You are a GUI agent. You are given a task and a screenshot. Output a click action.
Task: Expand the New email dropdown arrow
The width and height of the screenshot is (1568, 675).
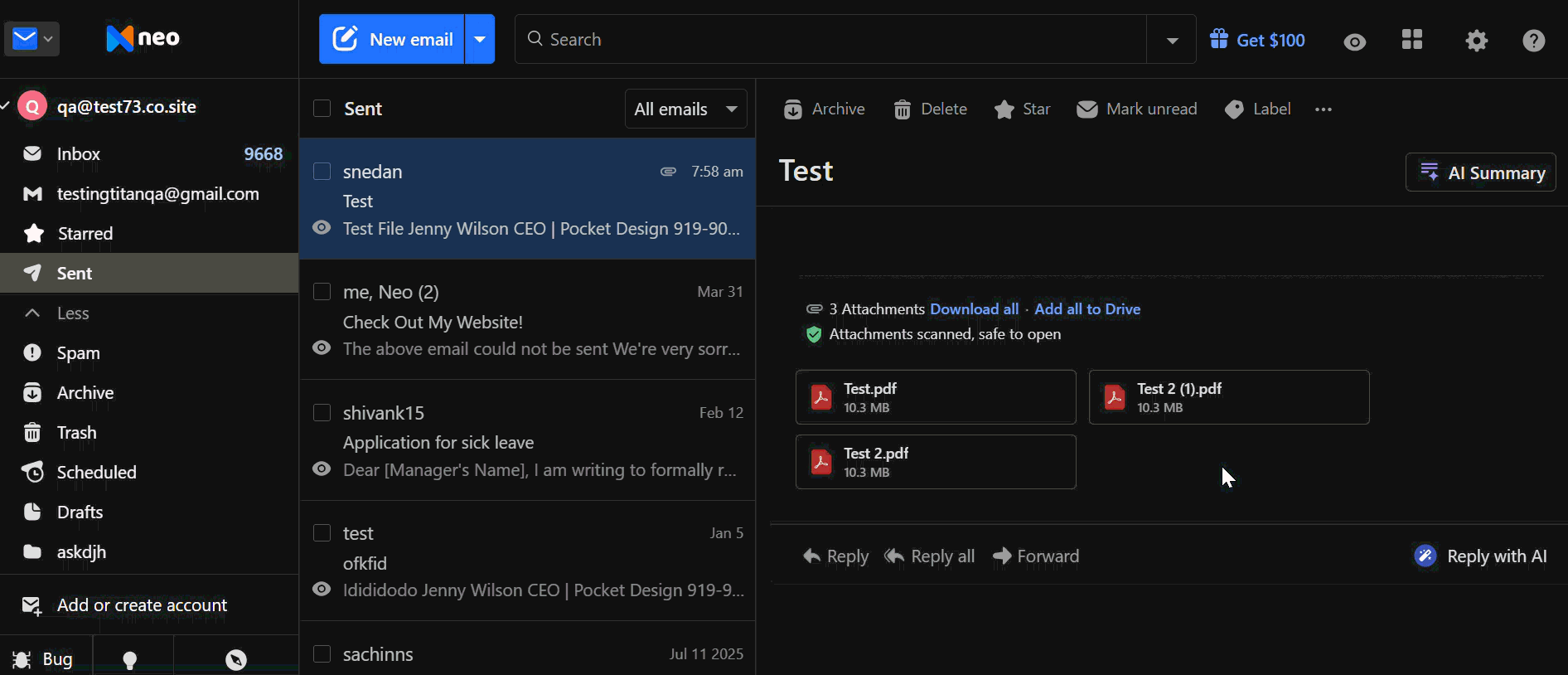(480, 39)
